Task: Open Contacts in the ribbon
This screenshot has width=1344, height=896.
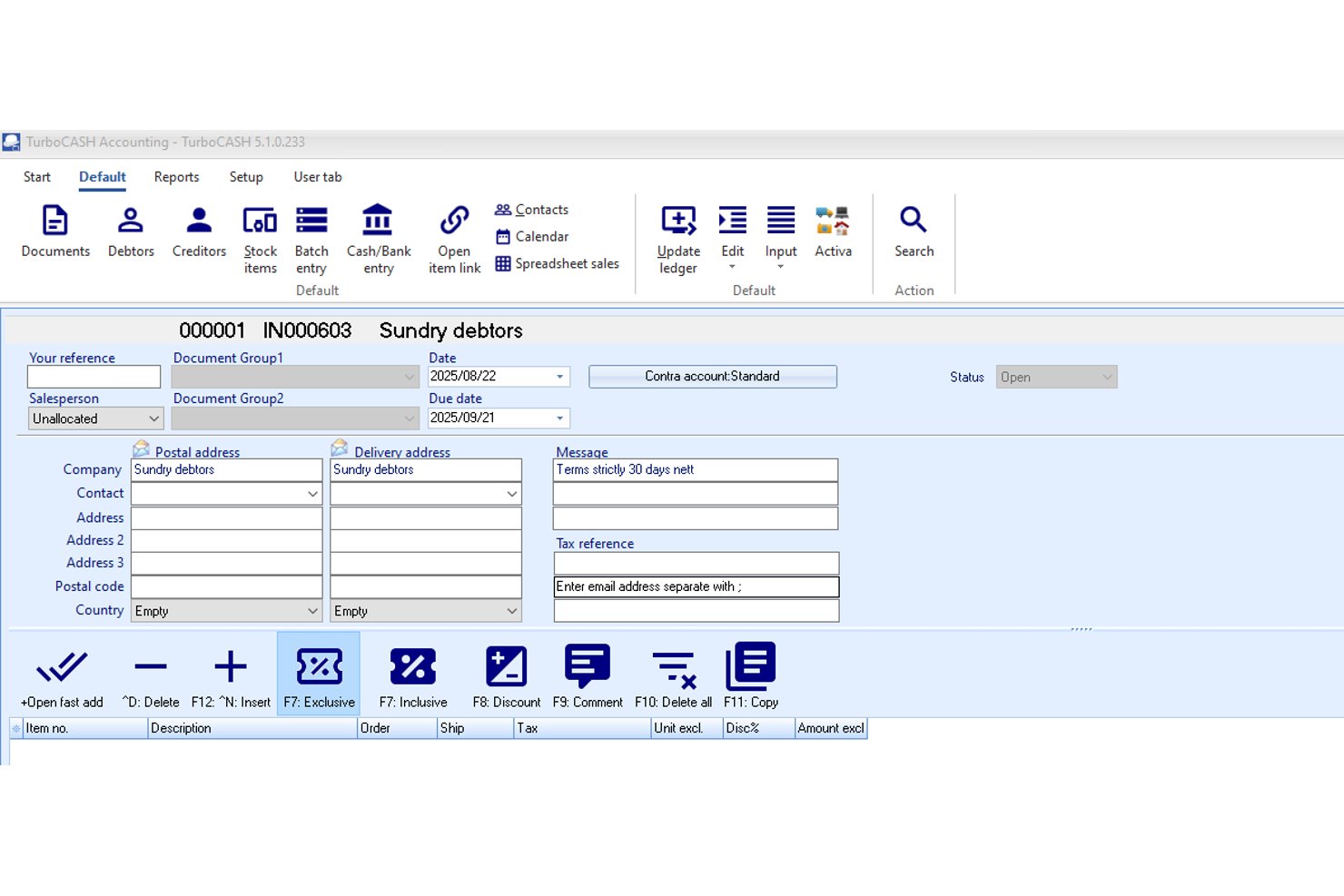Action: pyautogui.click(x=532, y=210)
